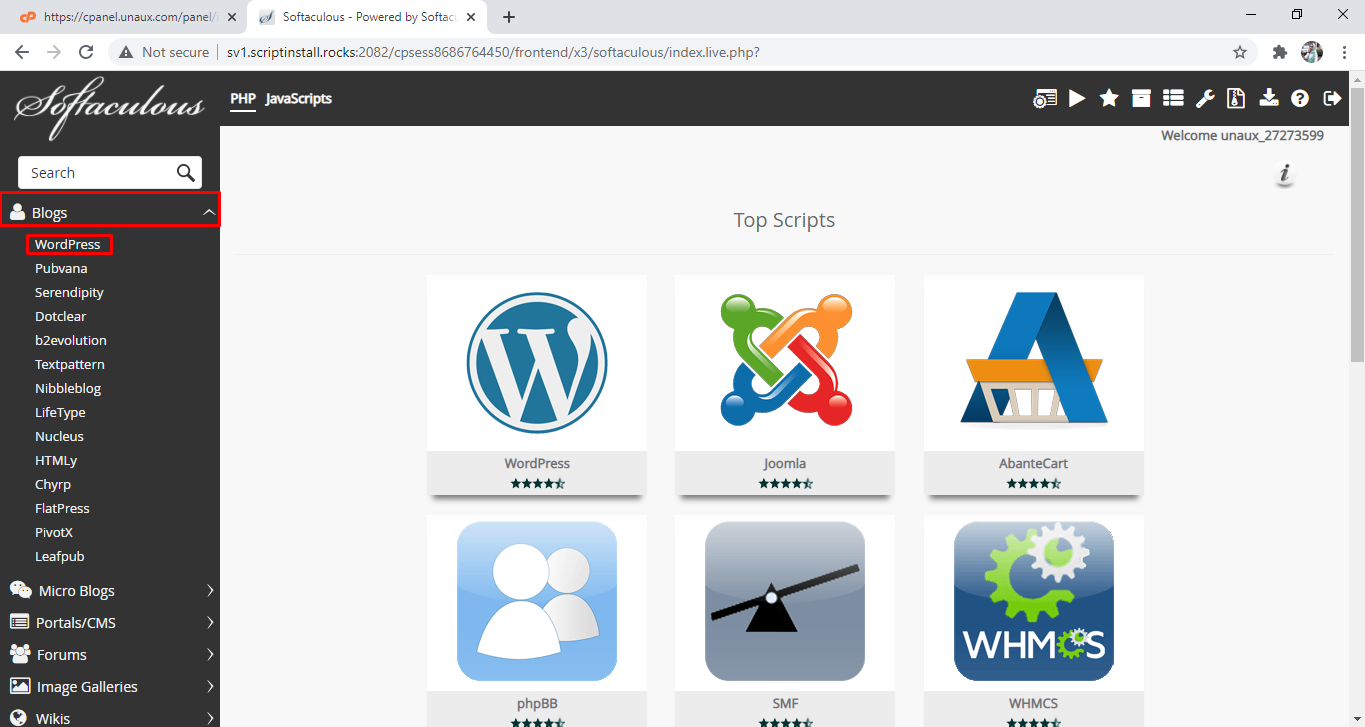Image resolution: width=1365 pixels, height=727 pixels.
Task: Select Nucleus in the Blogs list
Action: tap(59, 436)
